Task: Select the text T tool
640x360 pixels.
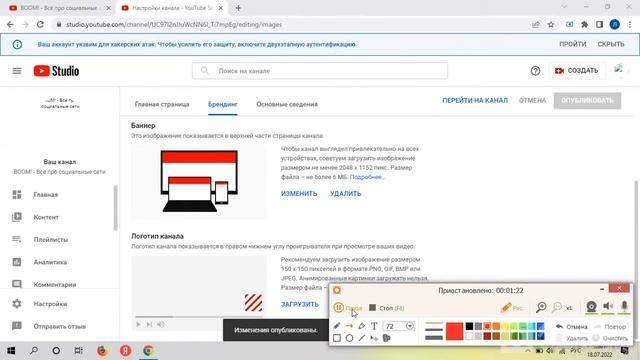Action: [374, 326]
